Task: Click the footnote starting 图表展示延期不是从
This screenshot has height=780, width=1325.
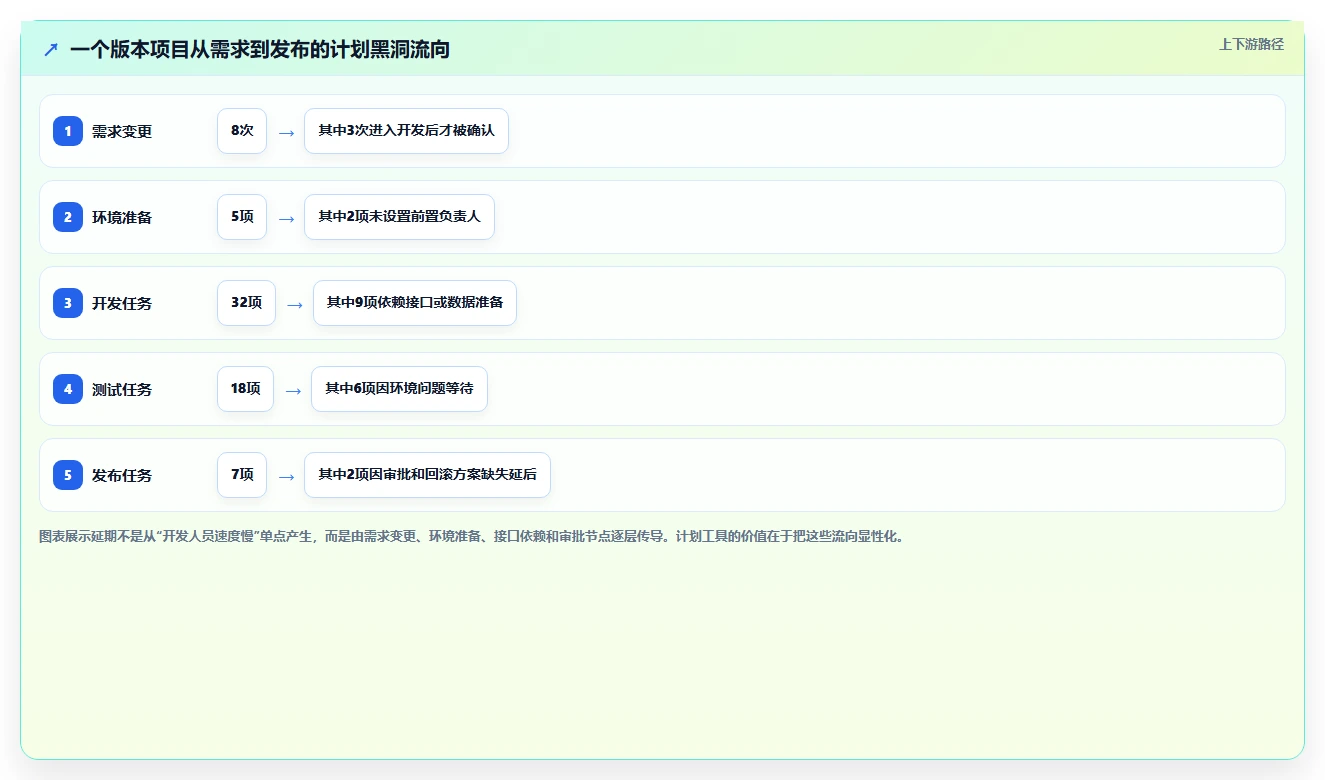Action: [471, 536]
